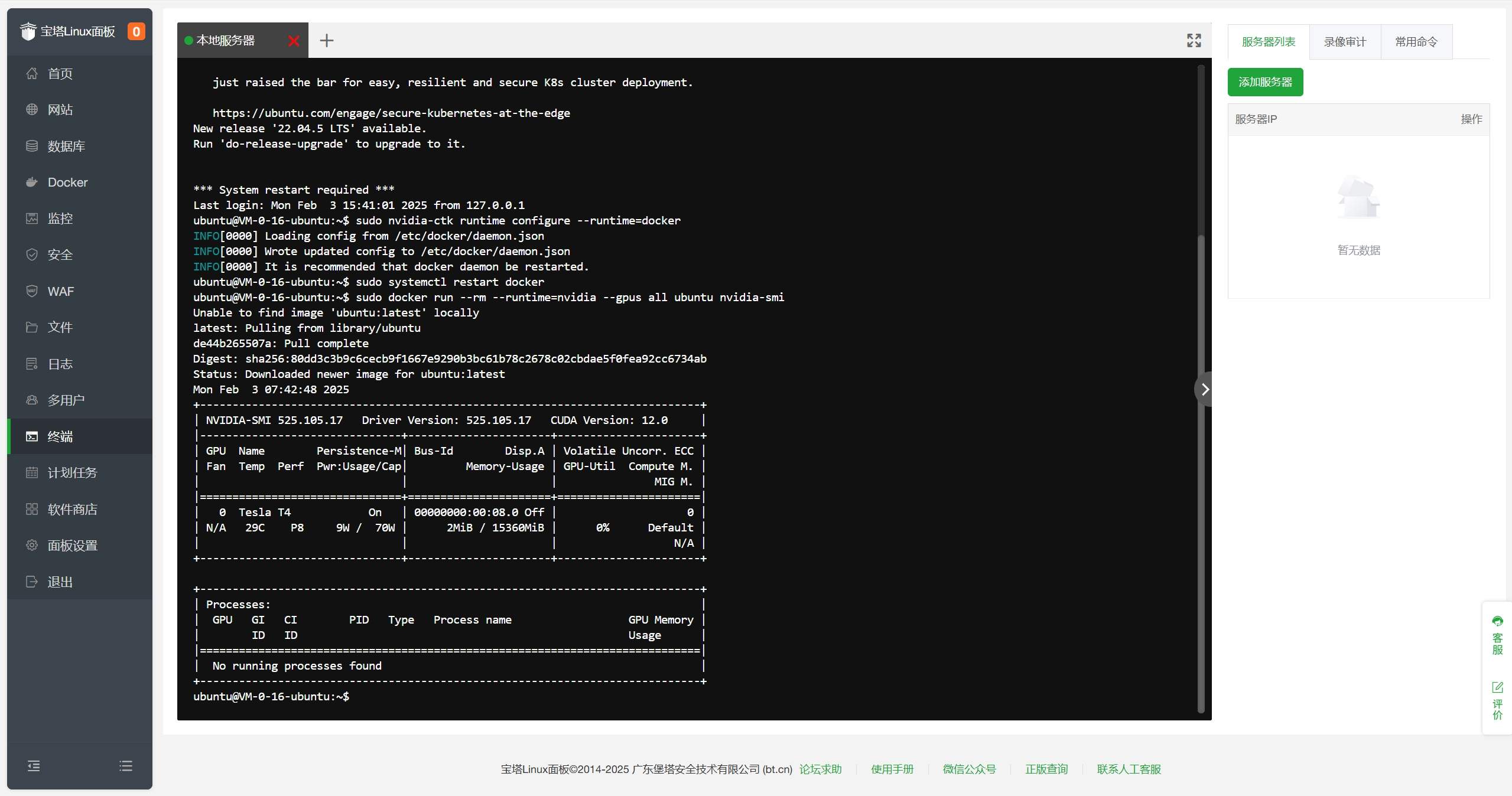Click the bottom sidebar list menu icon
Viewport: 1512px width, 796px height.
pos(126,766)
